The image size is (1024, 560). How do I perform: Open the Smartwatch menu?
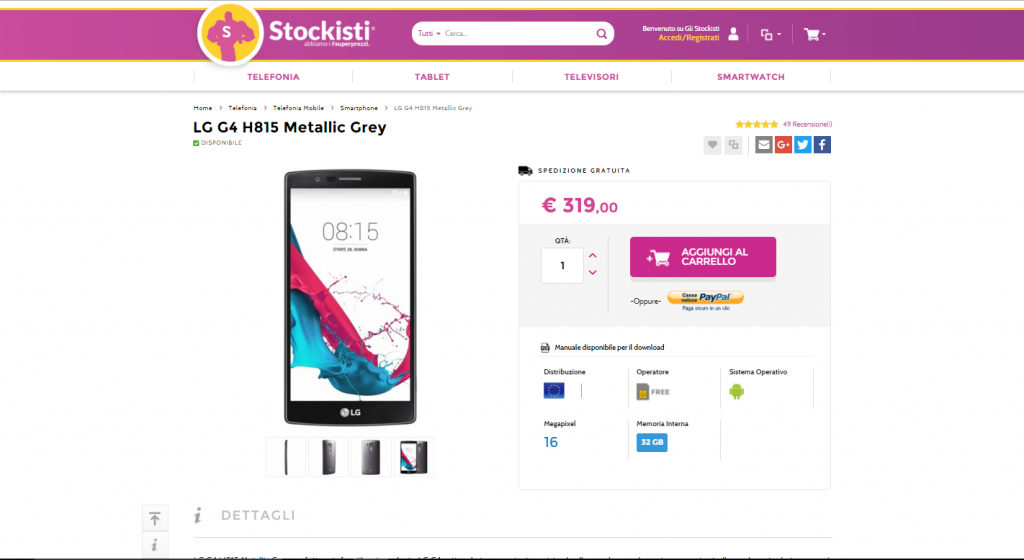pos(750,77)
